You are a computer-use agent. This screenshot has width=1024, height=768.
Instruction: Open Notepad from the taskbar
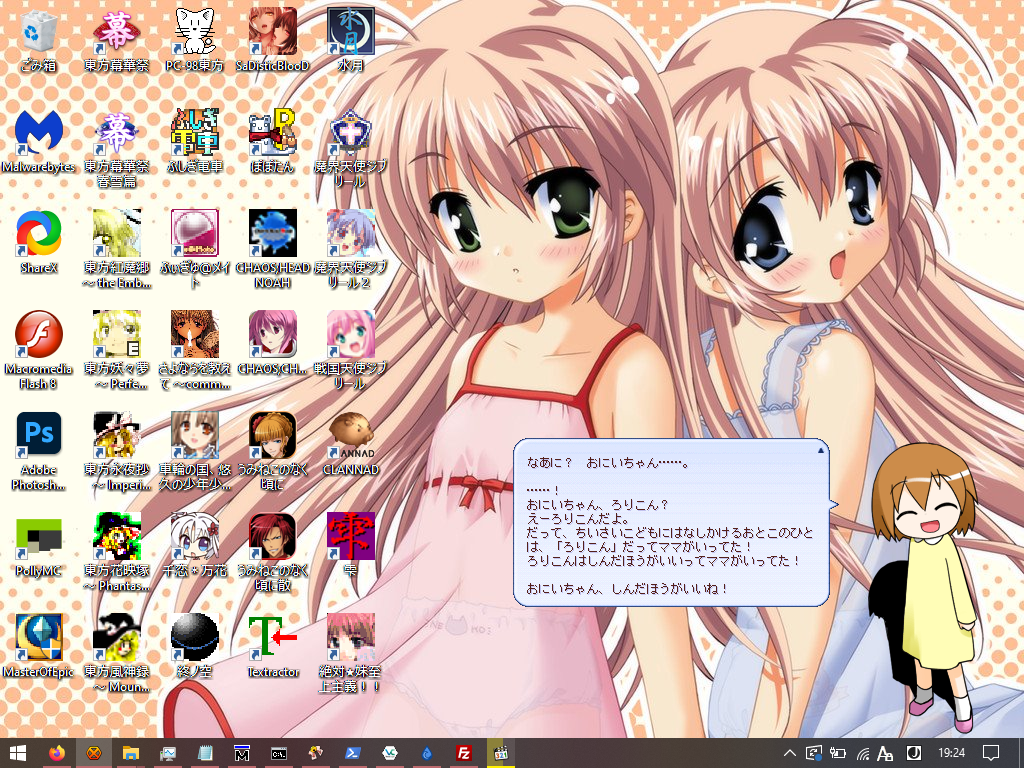205,753
